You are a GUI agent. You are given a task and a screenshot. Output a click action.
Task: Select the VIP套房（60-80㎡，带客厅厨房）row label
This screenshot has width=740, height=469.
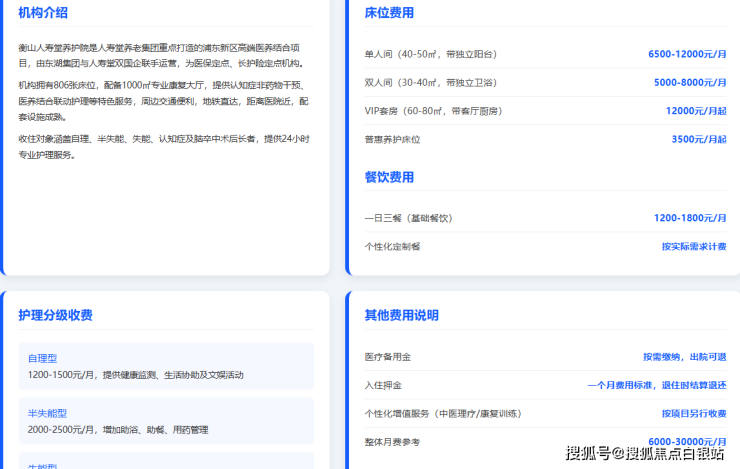433,111
